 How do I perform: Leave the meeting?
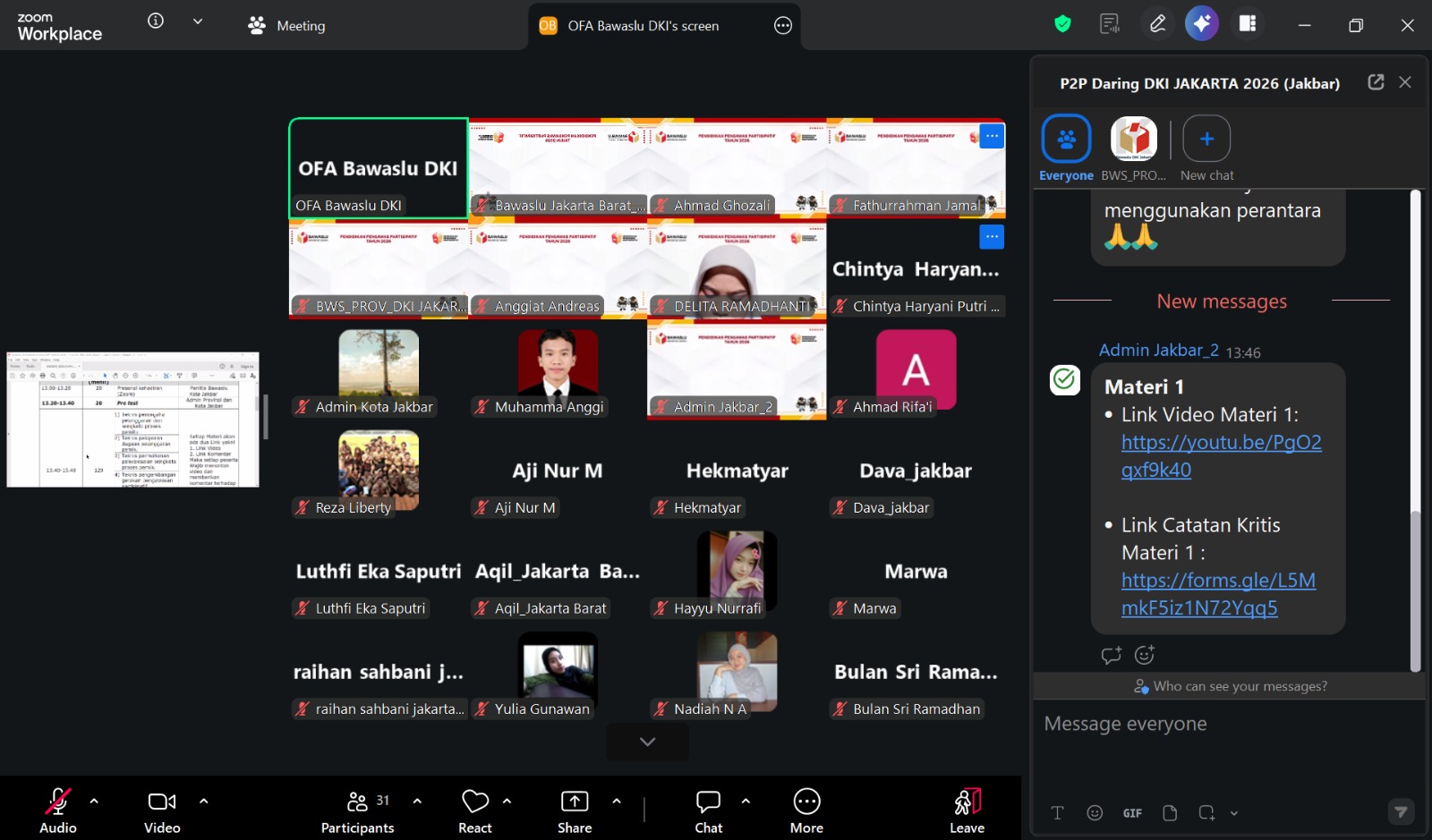click(967, 810)
